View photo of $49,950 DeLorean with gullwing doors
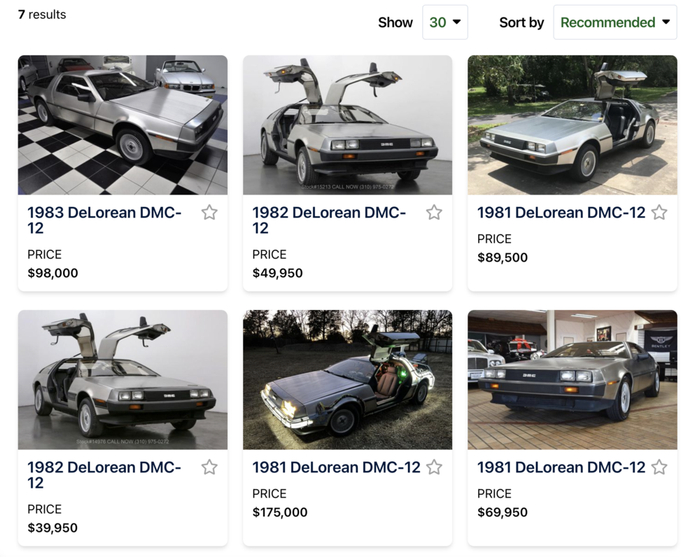Viewport: 700px width, 557px height. pos(347,125)
